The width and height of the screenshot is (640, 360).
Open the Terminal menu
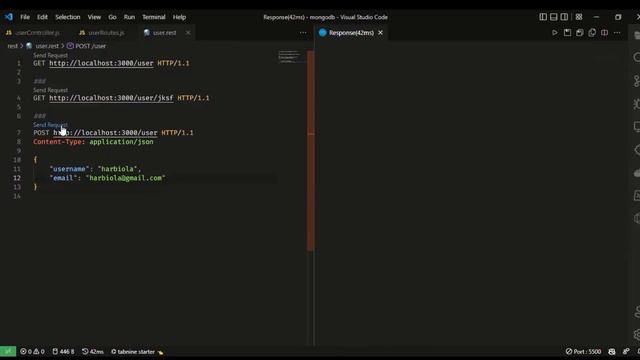pos(154,17)
